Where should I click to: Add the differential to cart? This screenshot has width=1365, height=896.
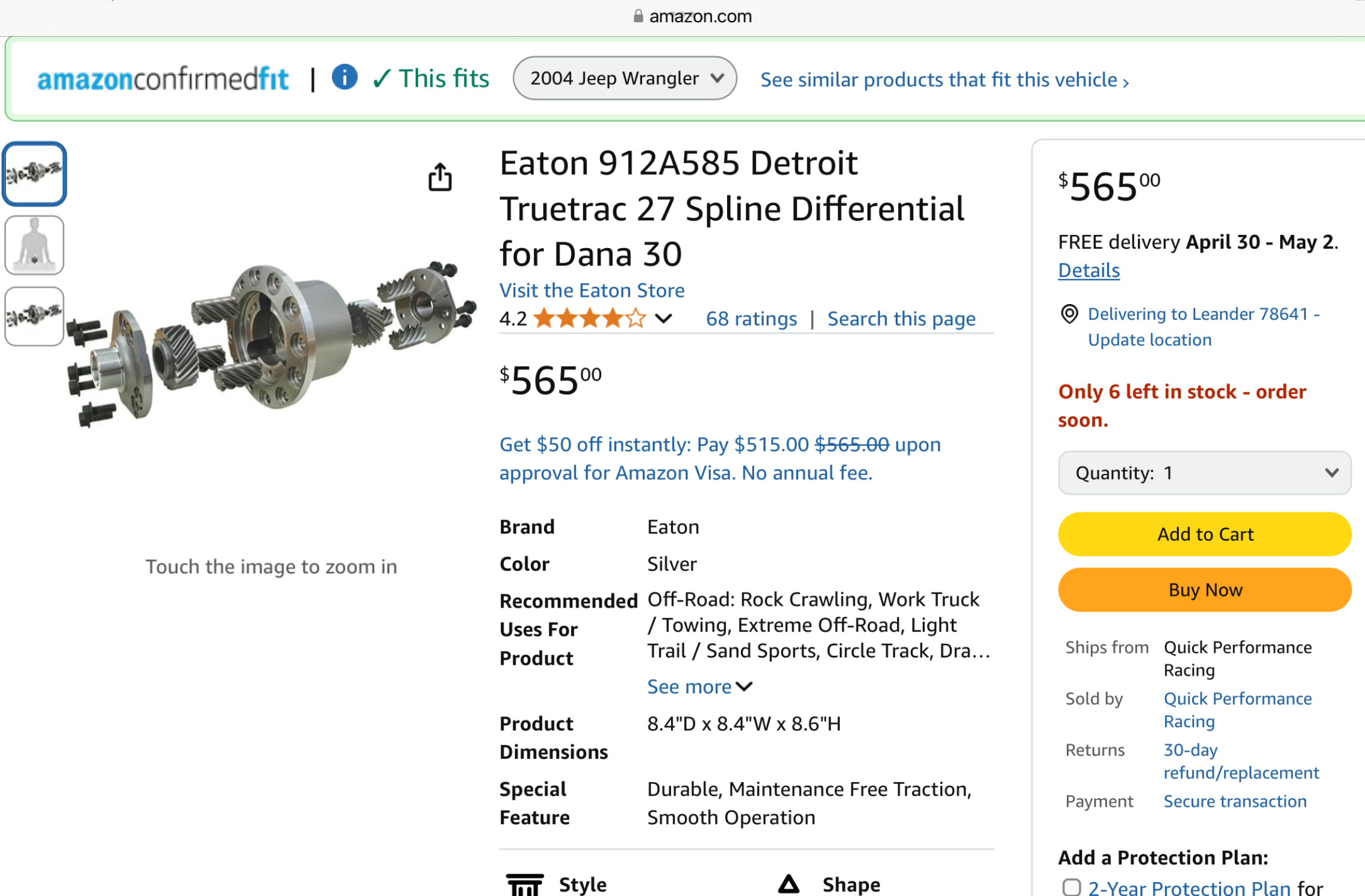point(1205,534)
